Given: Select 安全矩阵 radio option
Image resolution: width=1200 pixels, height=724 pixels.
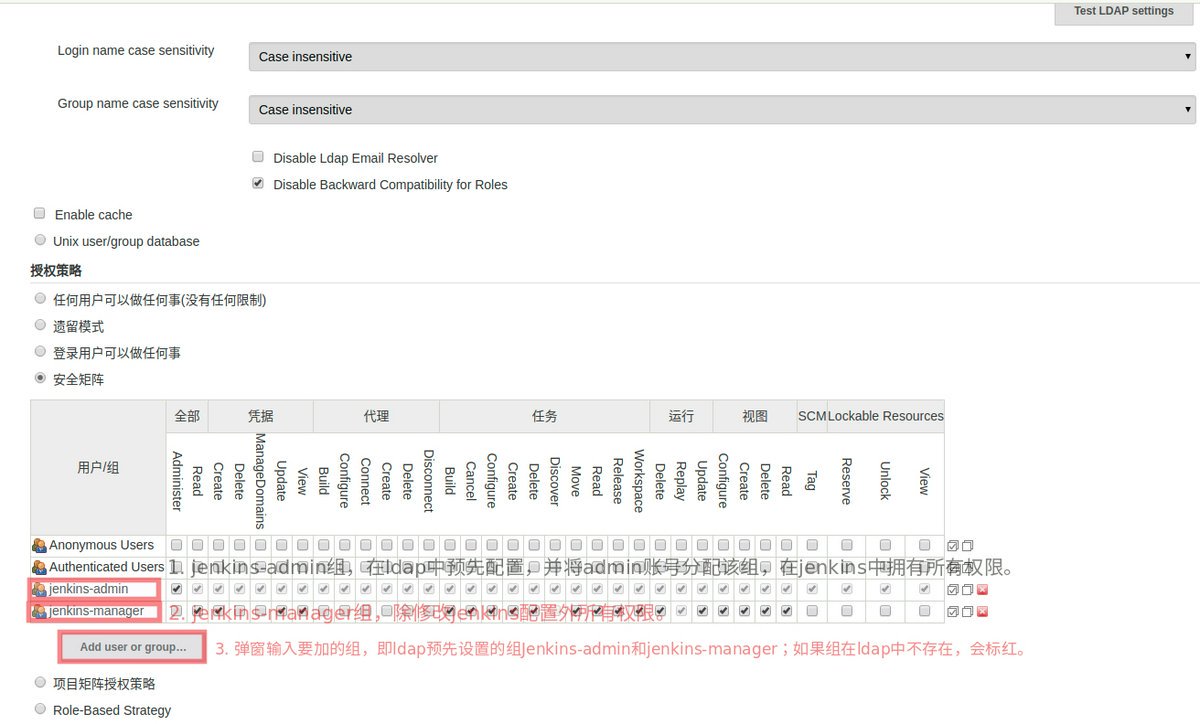Looking at the screenshot, I should (x=40, y=379).
